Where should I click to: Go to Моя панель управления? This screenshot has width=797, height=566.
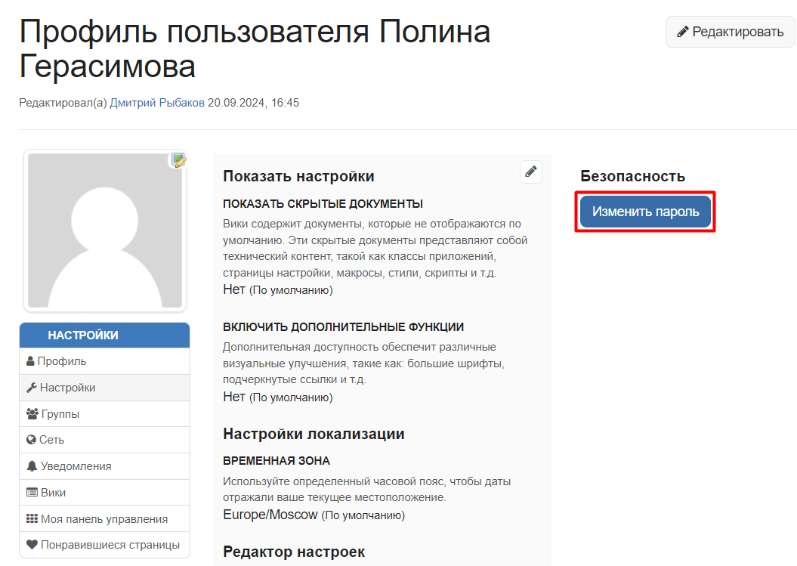tap(105, 519)
